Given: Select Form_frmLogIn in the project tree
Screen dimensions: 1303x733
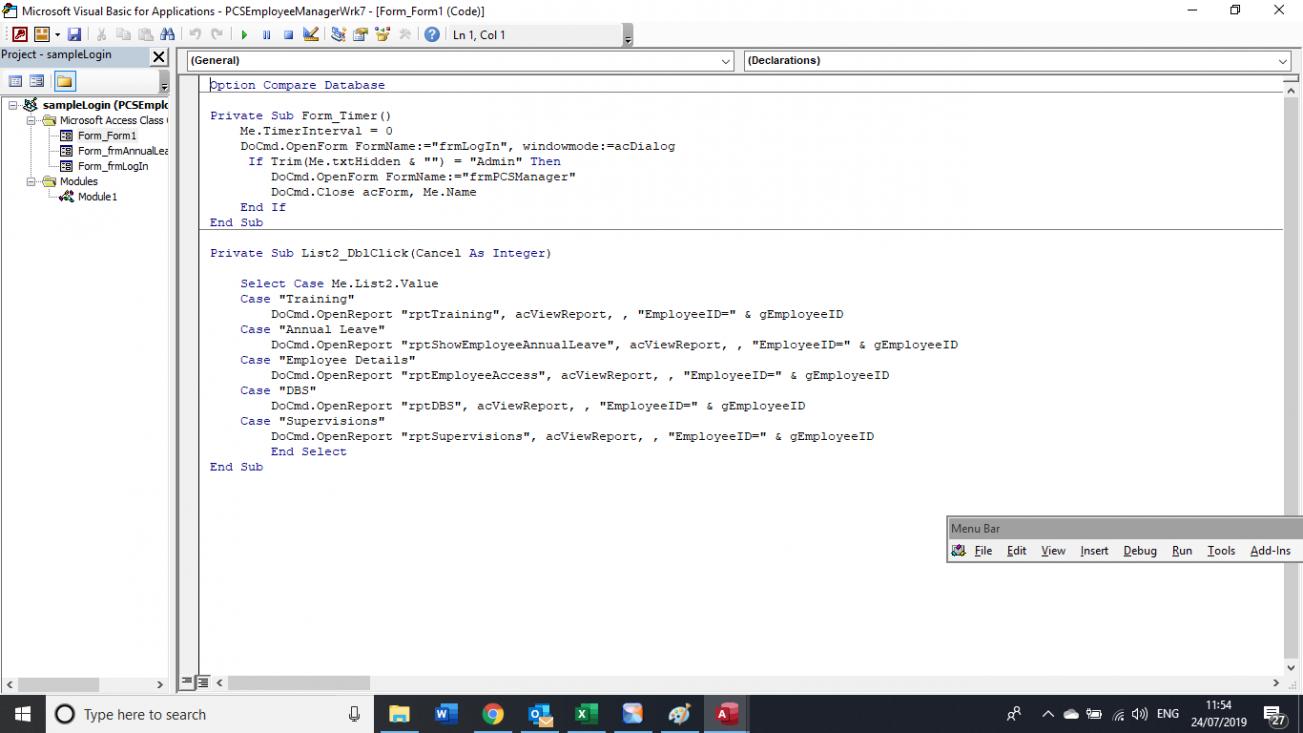Looking at the screenshot, I should click(113, 166).
